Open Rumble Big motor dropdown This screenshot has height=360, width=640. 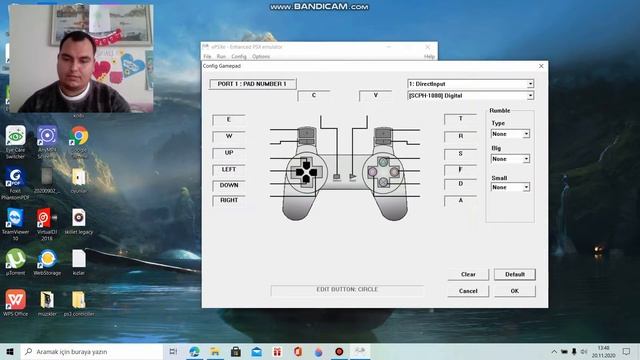[x=510, y=159]
